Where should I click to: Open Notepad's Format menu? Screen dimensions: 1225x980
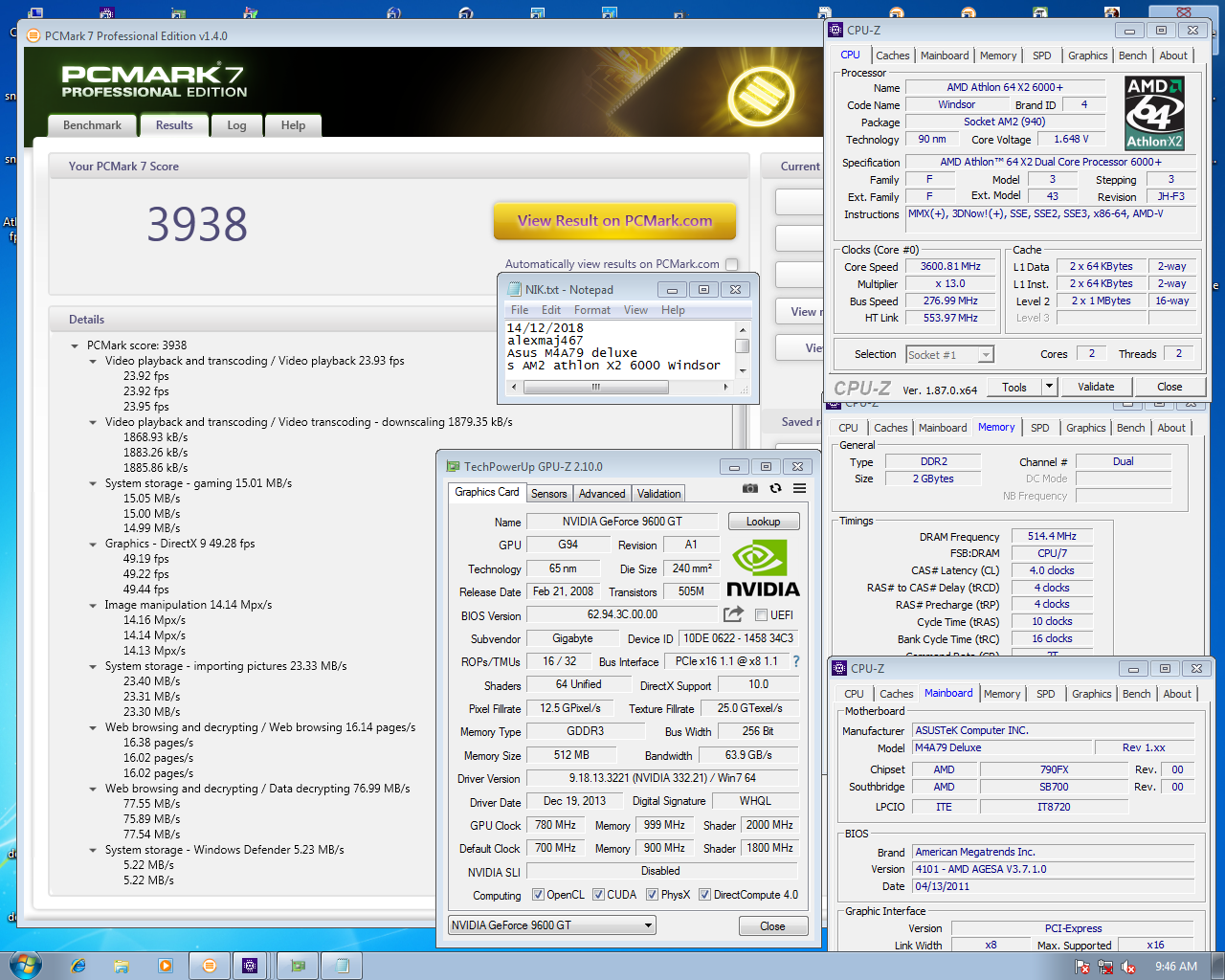coord(592,310)
